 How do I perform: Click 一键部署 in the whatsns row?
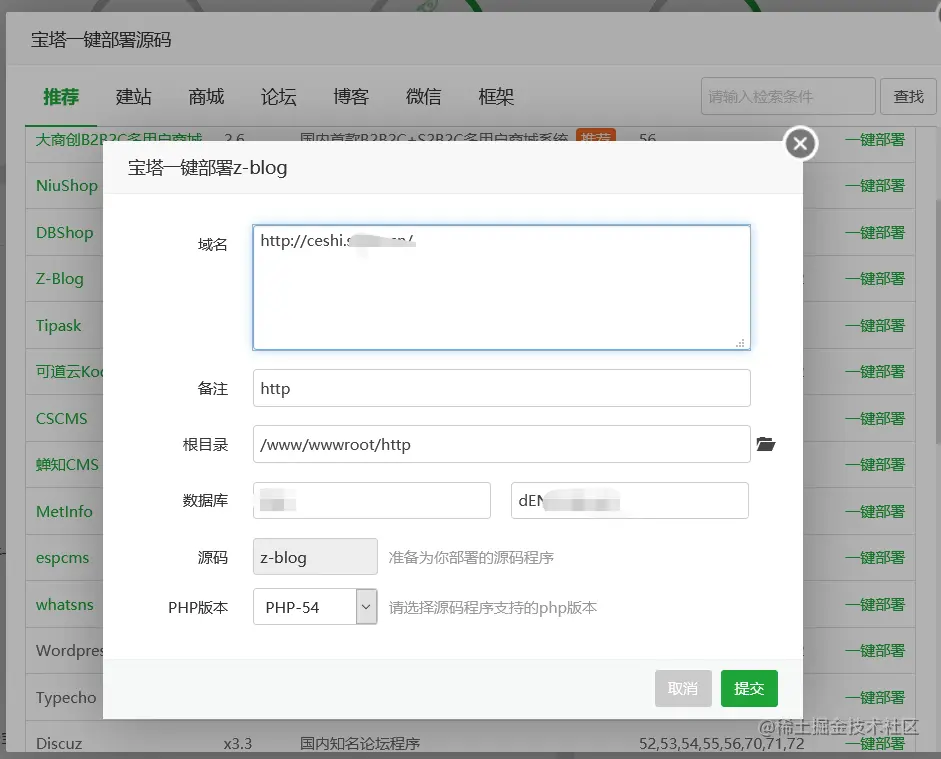coord(874,604)
